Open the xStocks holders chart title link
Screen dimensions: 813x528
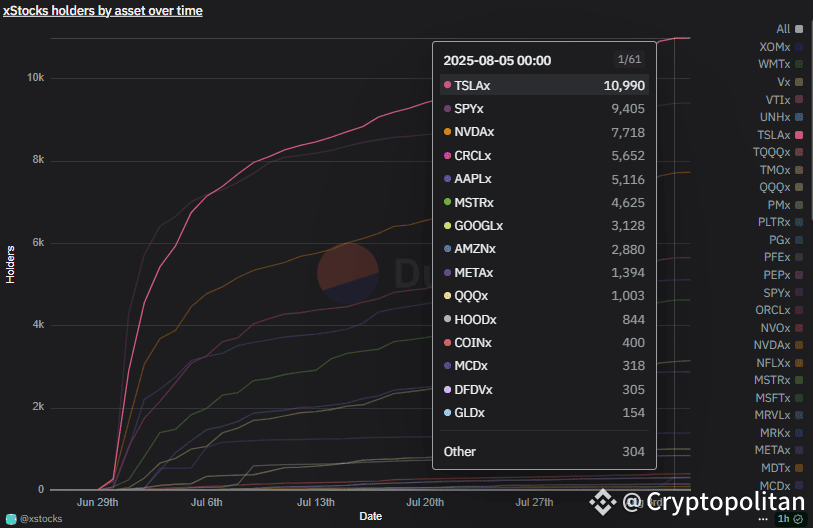point(103,10)
